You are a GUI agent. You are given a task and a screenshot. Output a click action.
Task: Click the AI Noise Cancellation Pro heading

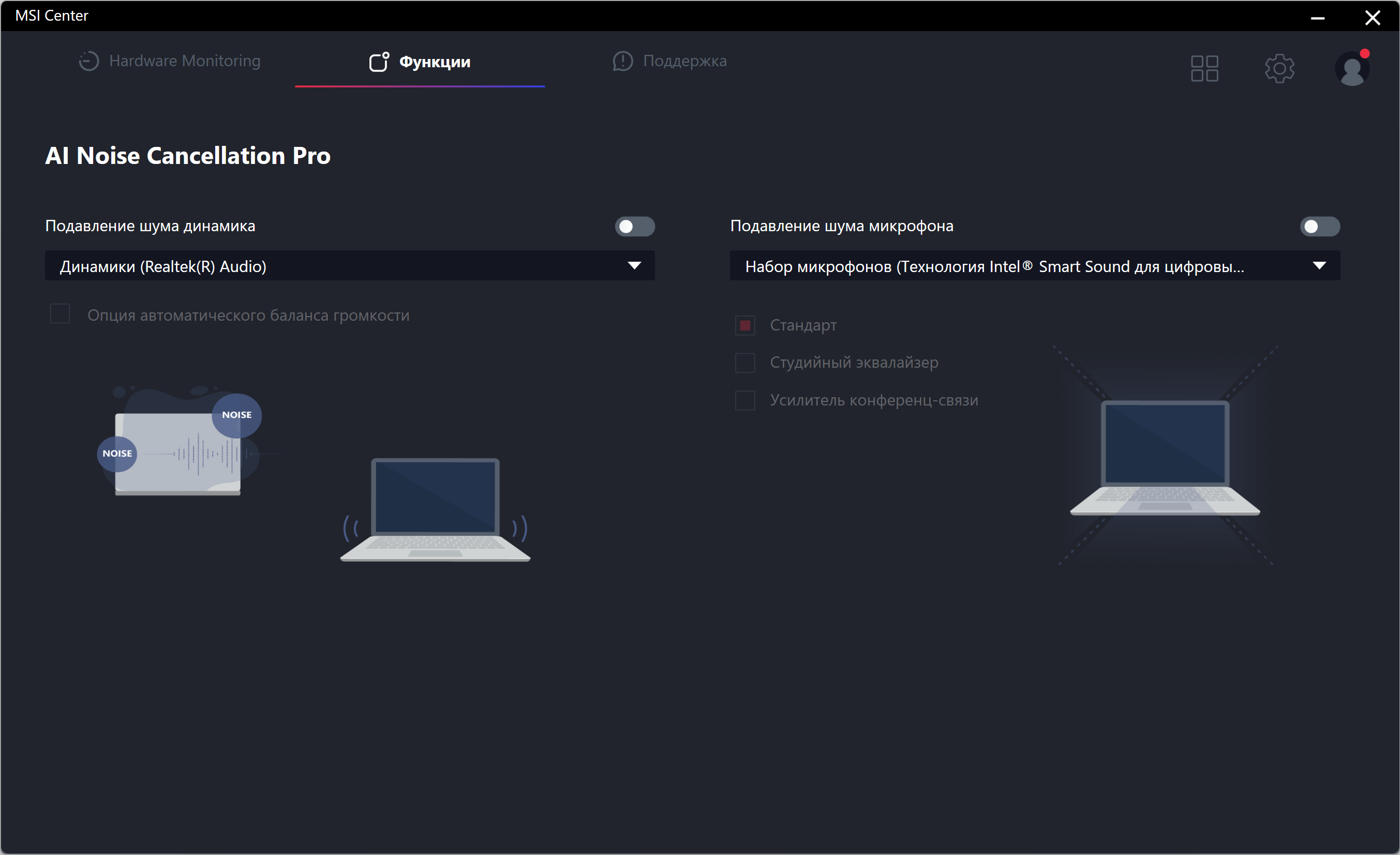coord(188,156)
